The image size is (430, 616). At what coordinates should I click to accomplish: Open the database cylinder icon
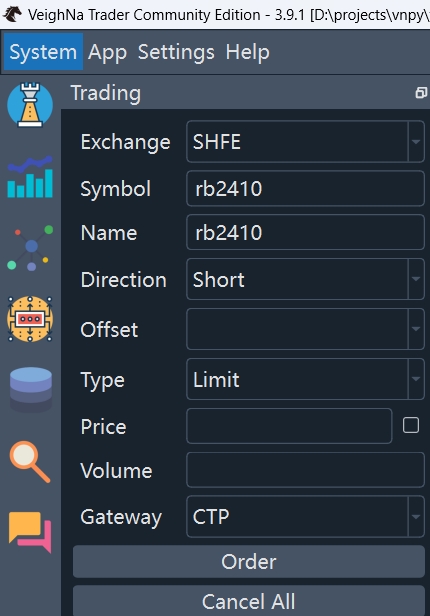(31, 389)
